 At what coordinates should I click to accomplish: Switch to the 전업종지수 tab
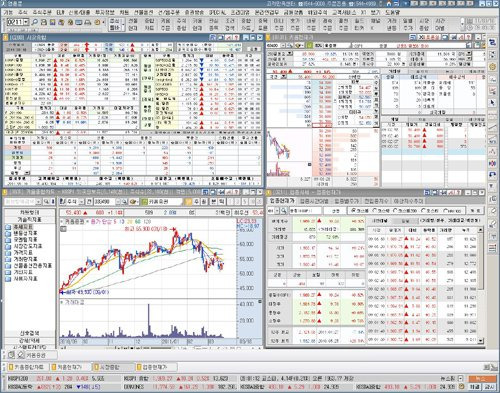(x=377, y=201)
